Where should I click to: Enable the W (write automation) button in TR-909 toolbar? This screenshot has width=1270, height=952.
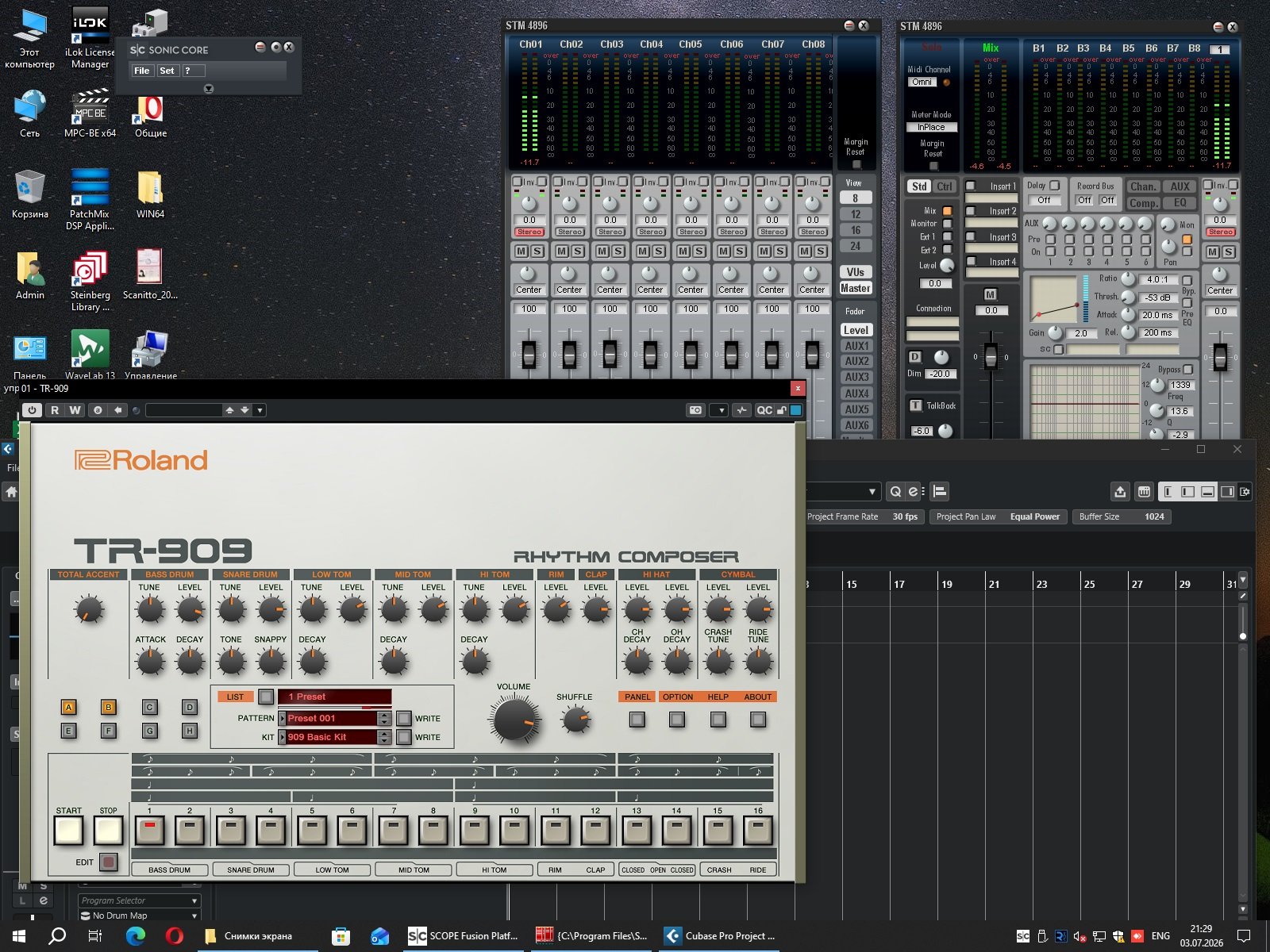click(75, 410)
